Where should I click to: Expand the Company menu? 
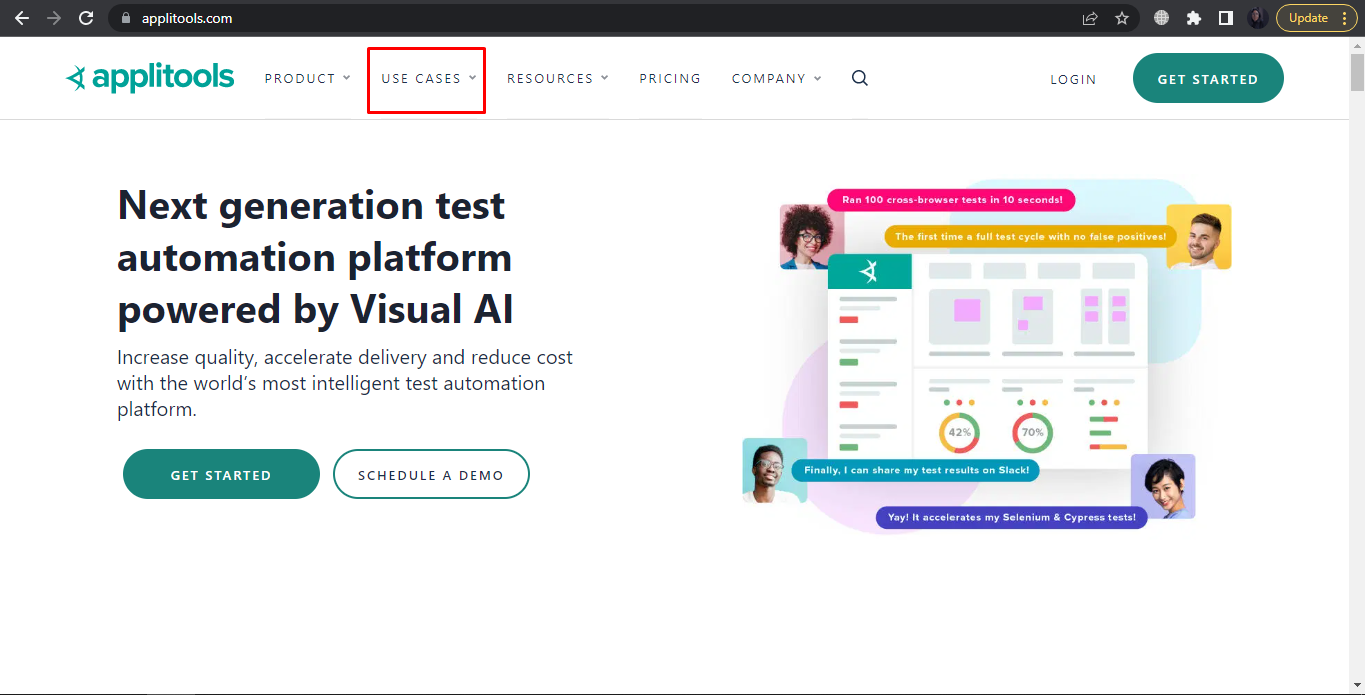click(777, 78)
